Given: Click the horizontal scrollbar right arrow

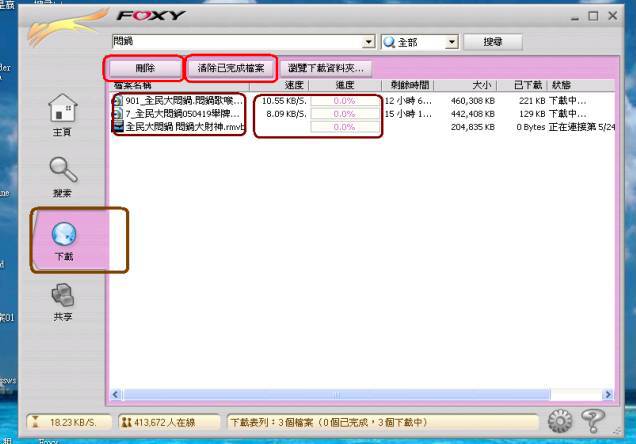Looking at the screenshot, I should point(608,394).
